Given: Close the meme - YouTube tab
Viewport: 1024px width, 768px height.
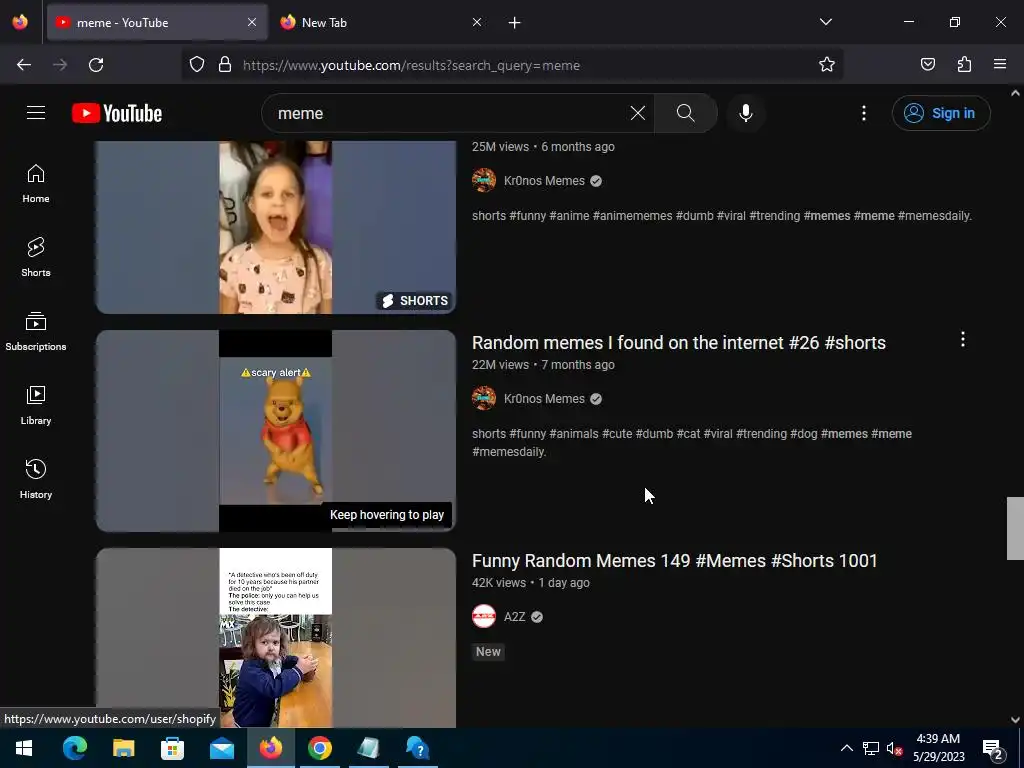Looking at the screenshot, I should pyautogui.click(x=252, y=23).
